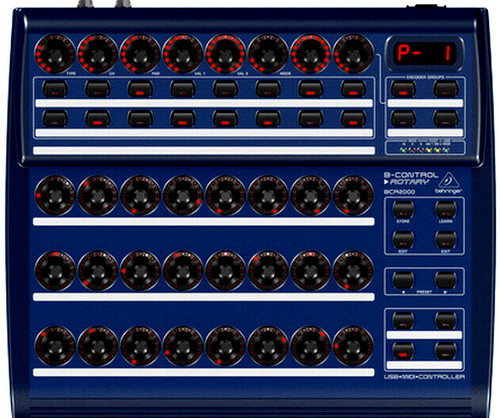
Task: Click eighth encoder in bottom knob row
Action: [x=353, y=346]
